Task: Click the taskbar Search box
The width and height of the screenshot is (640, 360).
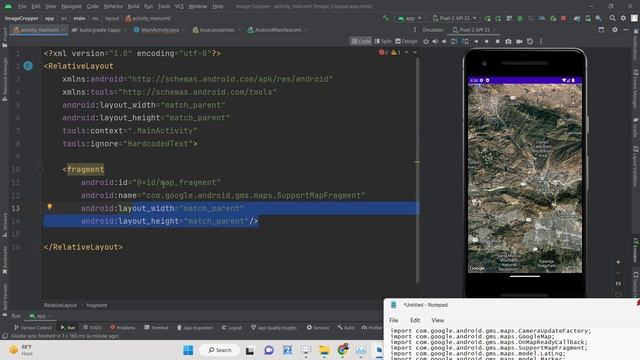Action: click(x=220, y=350)
